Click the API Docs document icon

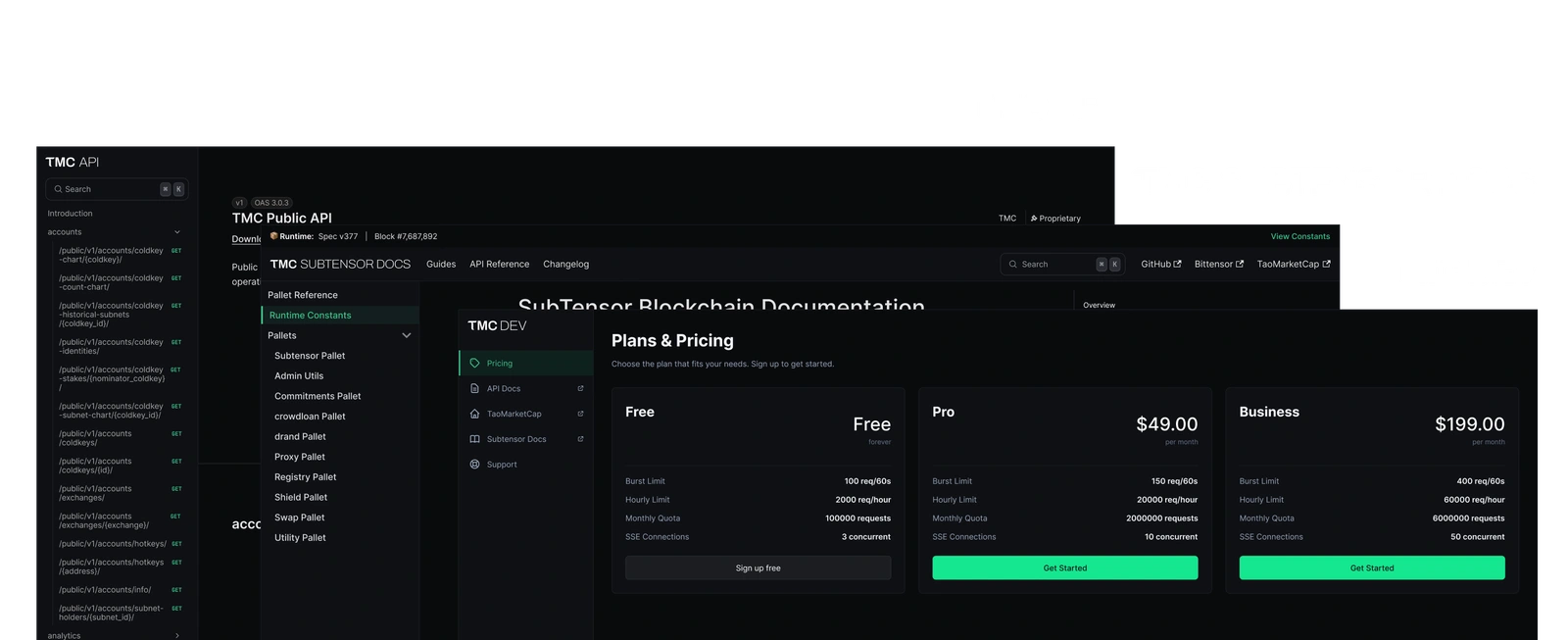pos(474,388)
